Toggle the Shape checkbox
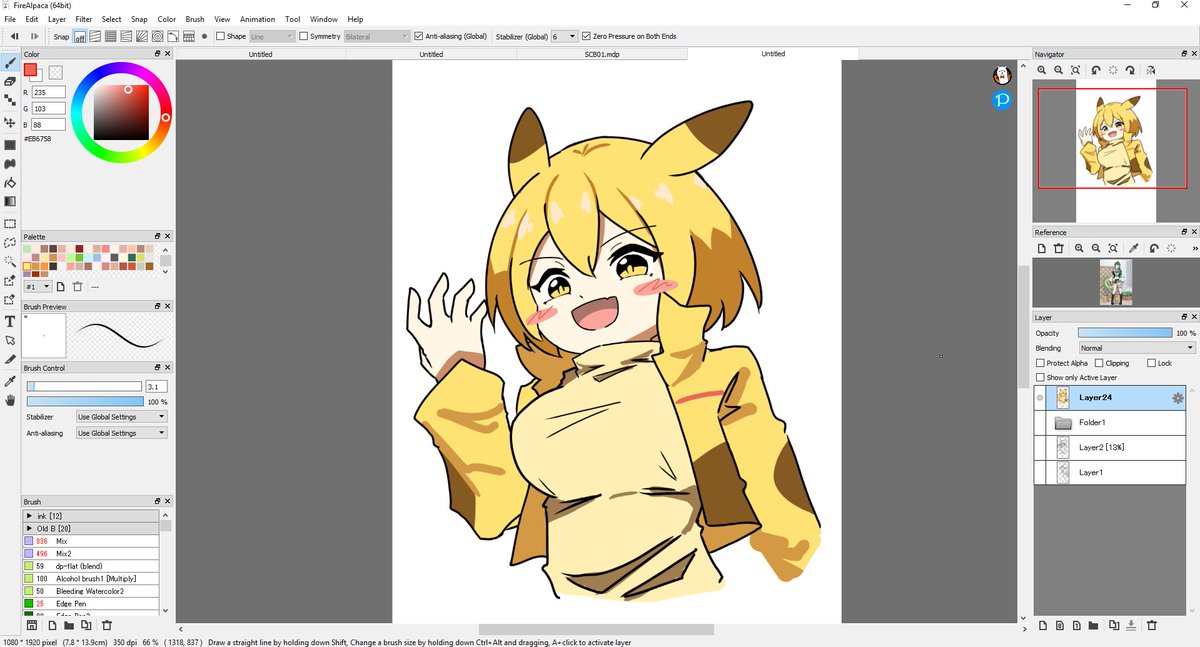This screenshot has width=1200, height=647. click(x=220, y=36)
